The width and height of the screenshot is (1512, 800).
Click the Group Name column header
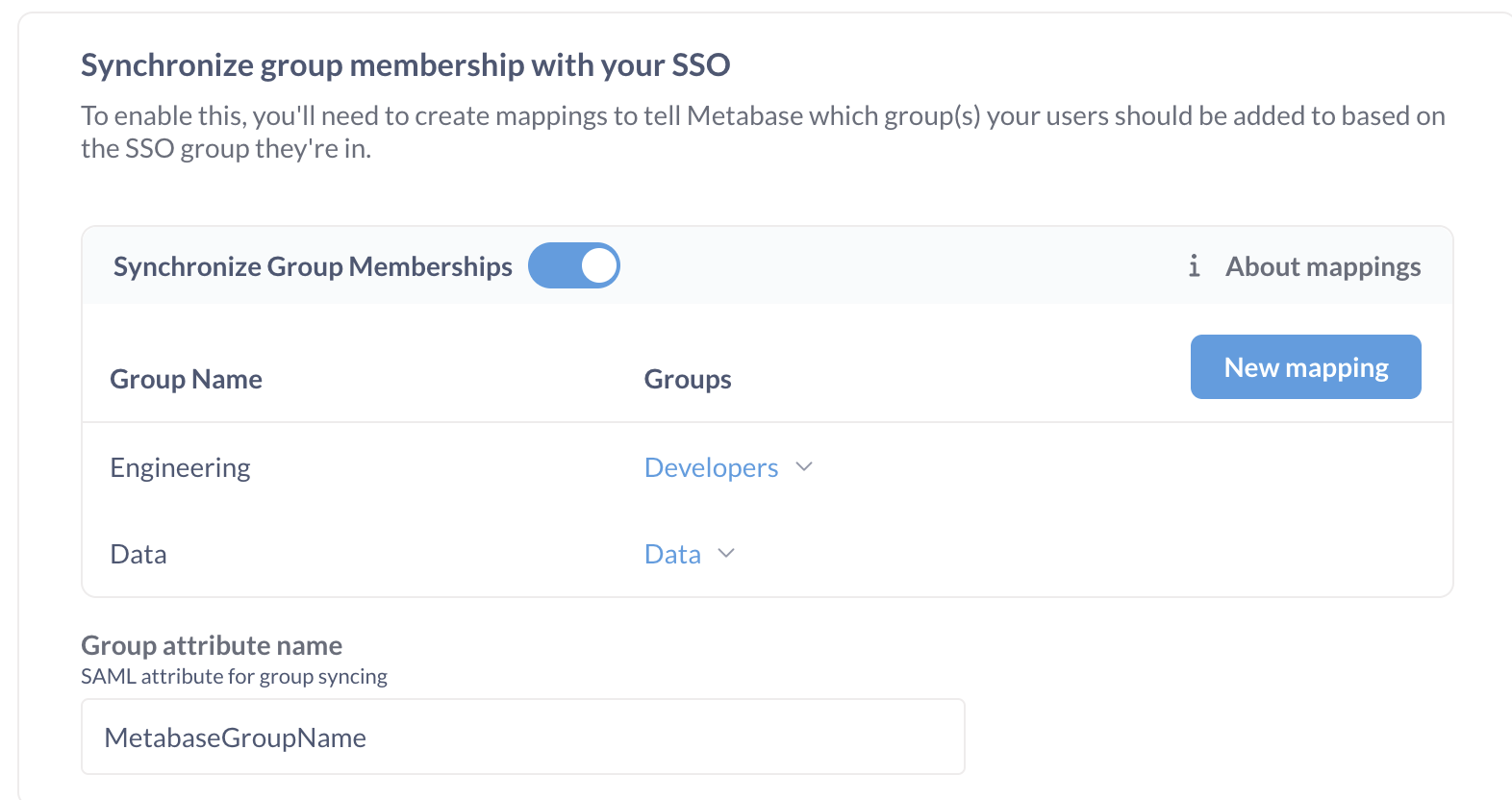click(x=186, y=379)
